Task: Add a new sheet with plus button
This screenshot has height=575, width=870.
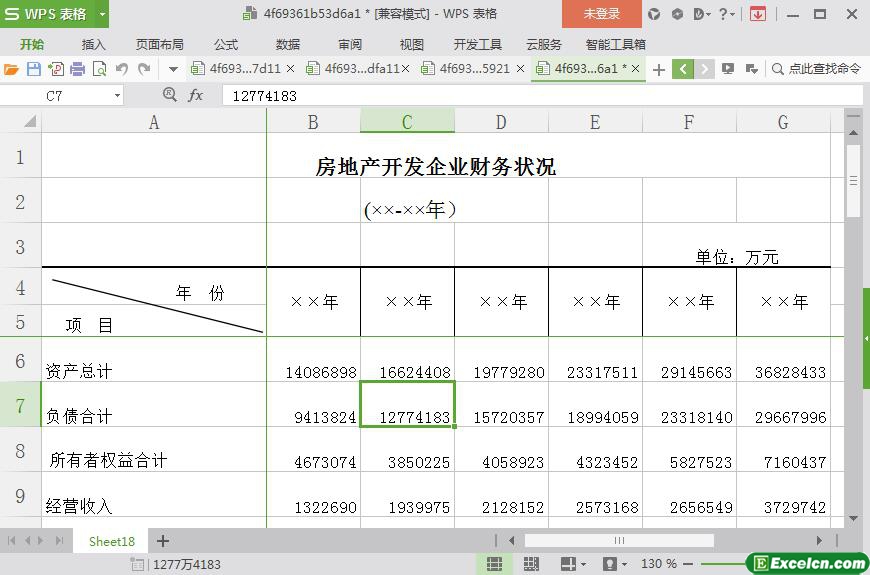Action: pos(163,541)
